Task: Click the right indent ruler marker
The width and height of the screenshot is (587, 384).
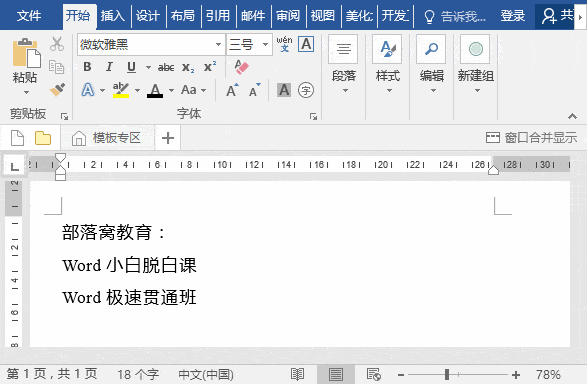Action: coord(493,170)
